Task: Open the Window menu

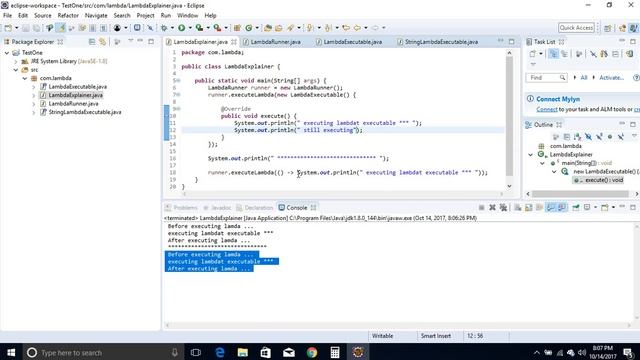Action: 187,16
